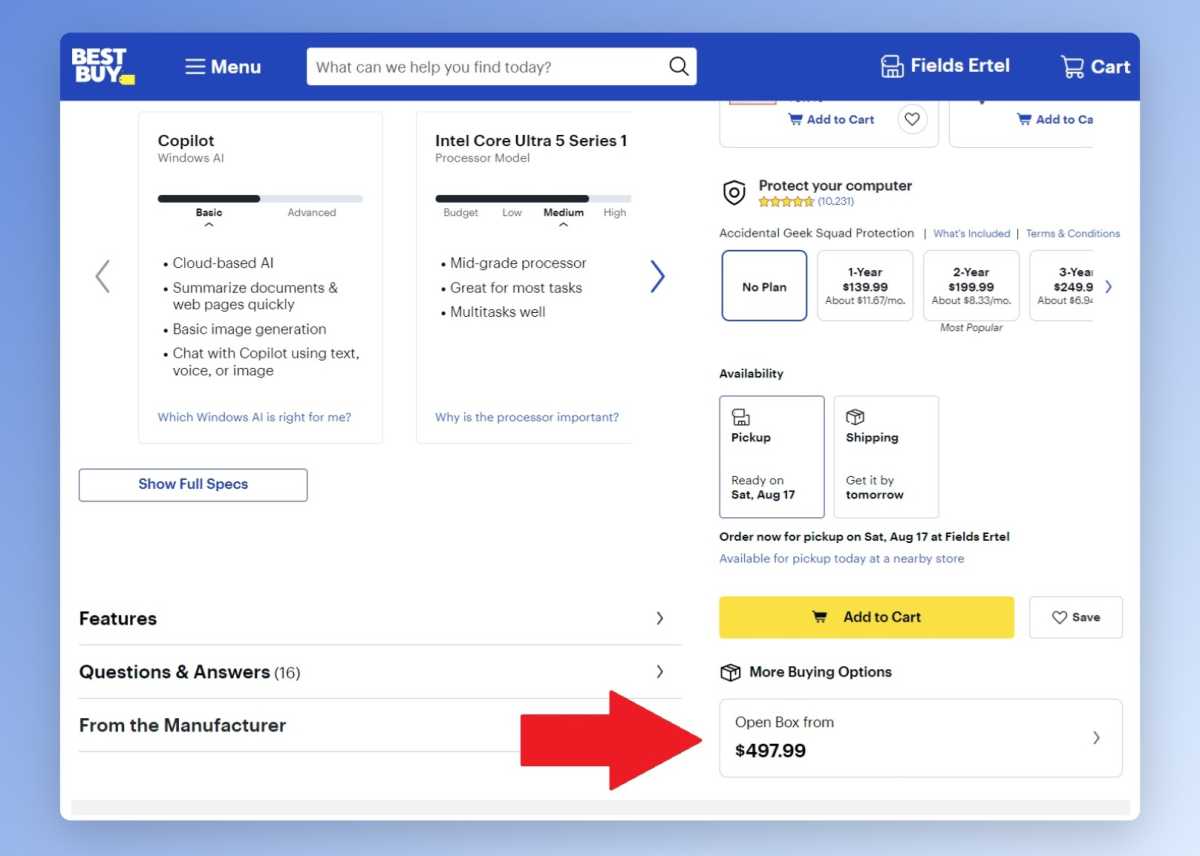Open the Cart
The width and height of the screenshot is (1200, 856).
tap(1095, 67)
